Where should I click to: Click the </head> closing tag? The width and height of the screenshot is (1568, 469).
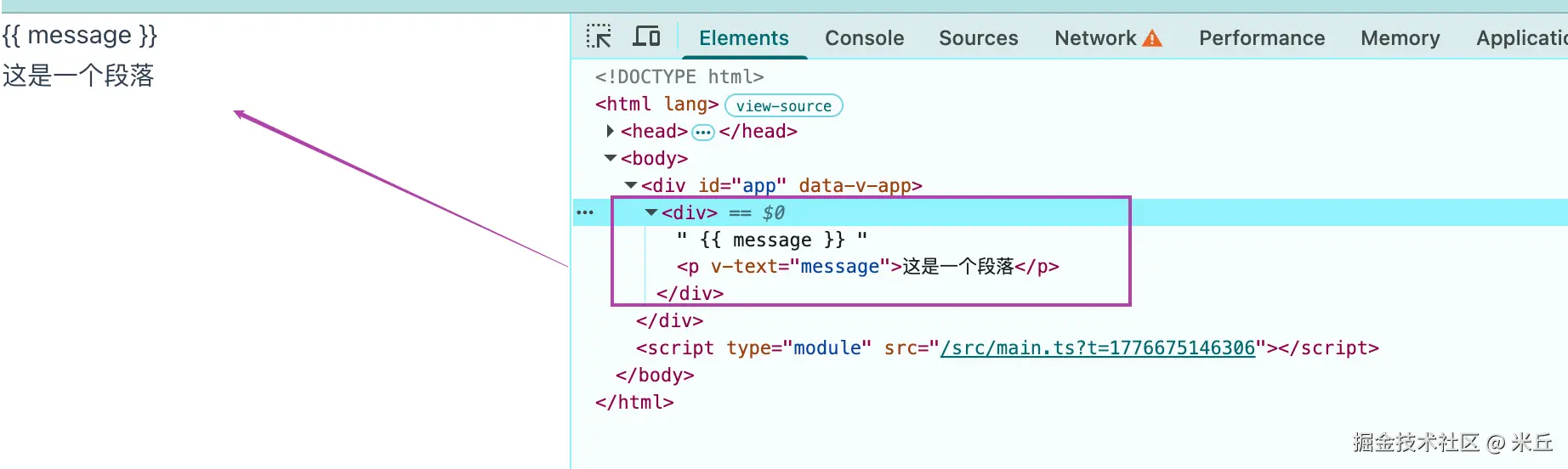coord(758,131)
